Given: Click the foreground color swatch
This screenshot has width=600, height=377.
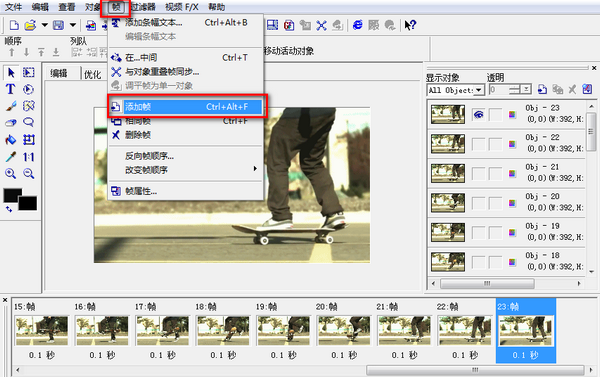Looking at the screenshot, I should coord(11,195).
